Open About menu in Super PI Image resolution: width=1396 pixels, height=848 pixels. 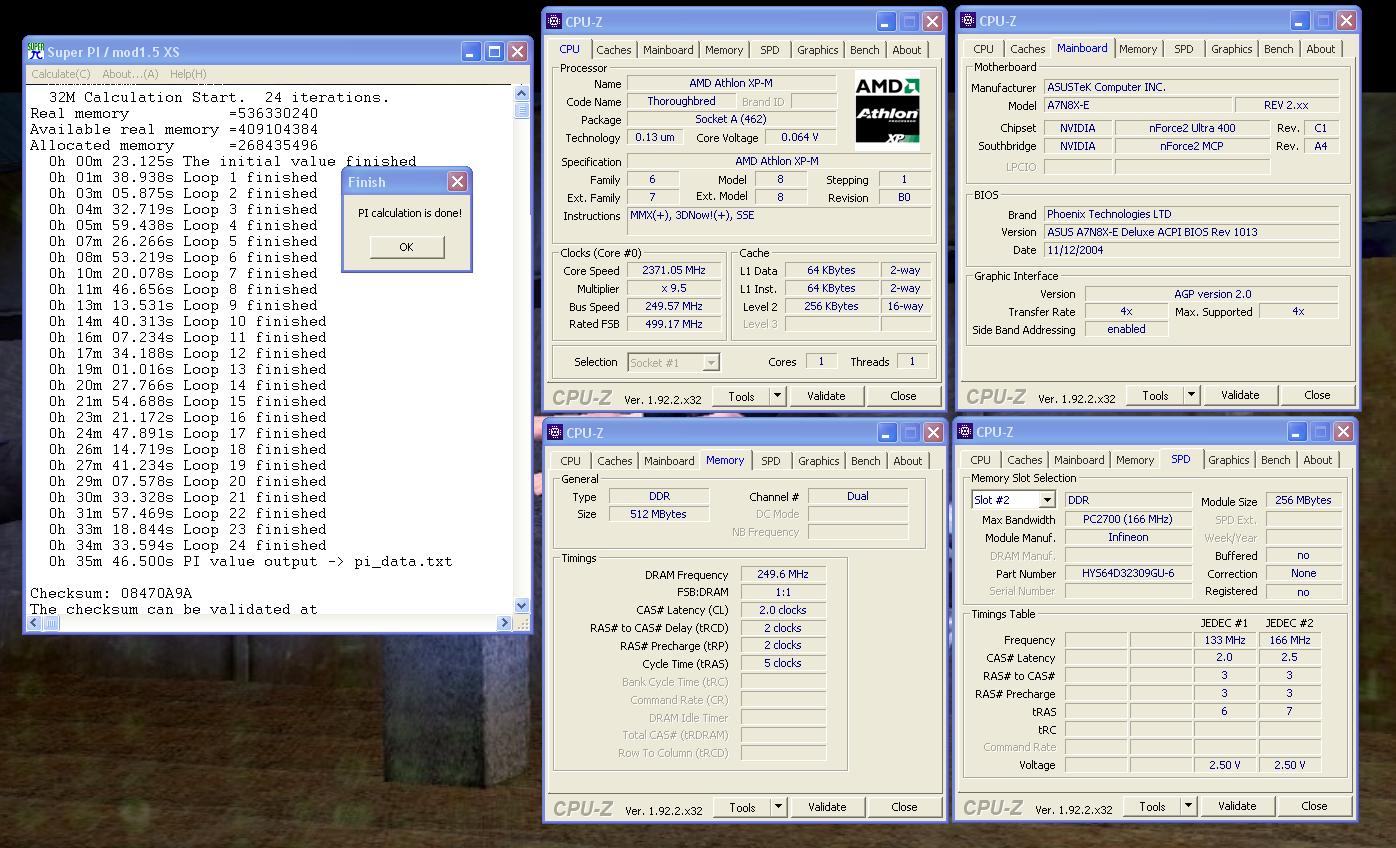pos(130,74)
